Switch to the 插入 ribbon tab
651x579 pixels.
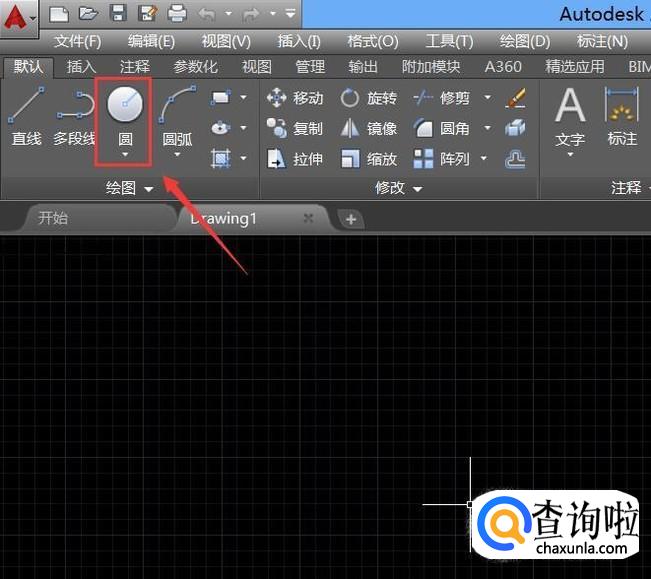point(81,67)
